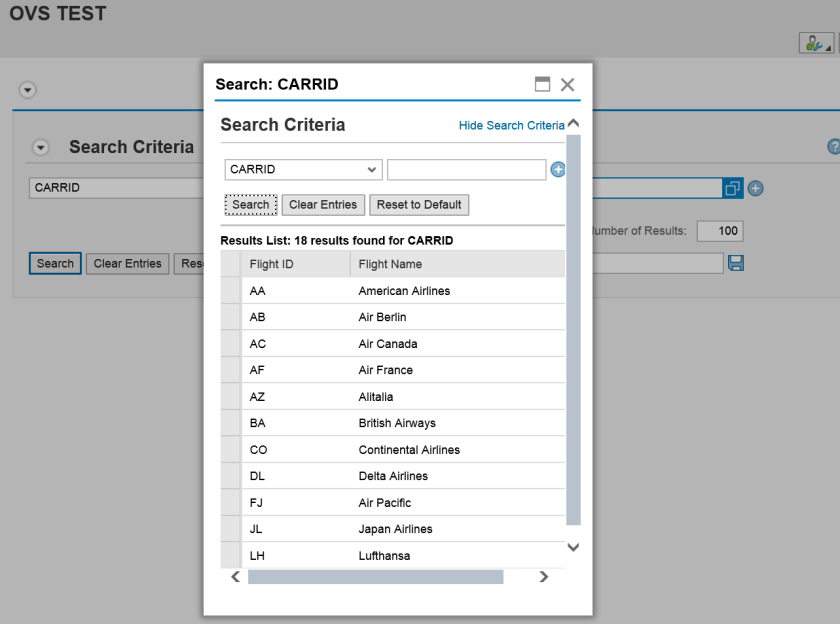Click the value help icon in background field
840x624 pixels.
coord(732,188)
